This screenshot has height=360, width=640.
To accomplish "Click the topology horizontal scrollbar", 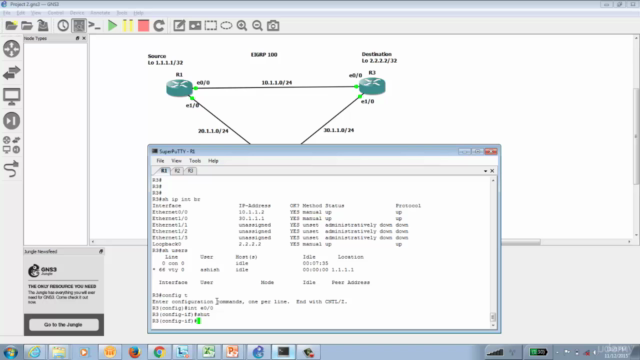I will [361, 242].
